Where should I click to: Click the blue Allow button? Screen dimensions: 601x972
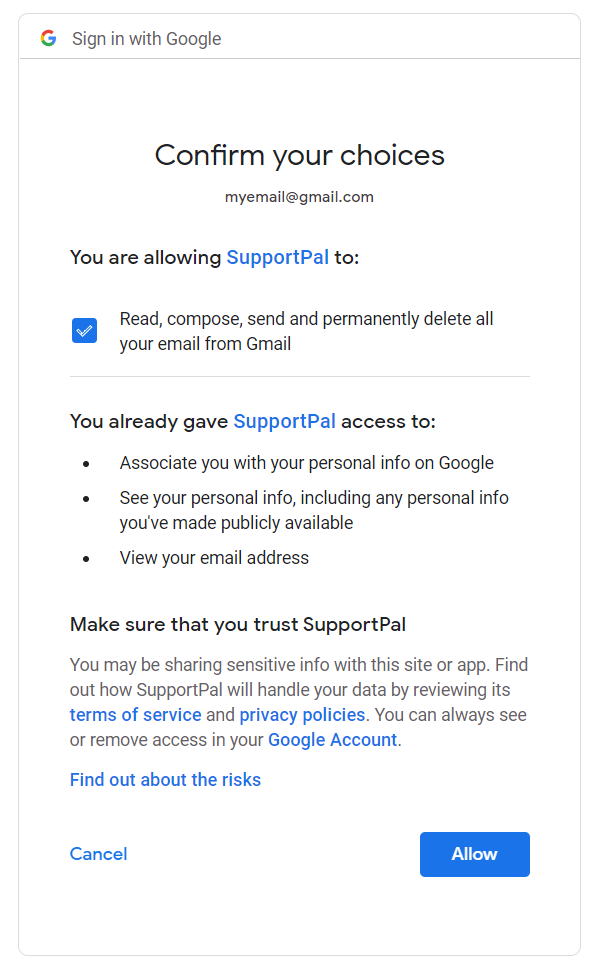[475, 854]
